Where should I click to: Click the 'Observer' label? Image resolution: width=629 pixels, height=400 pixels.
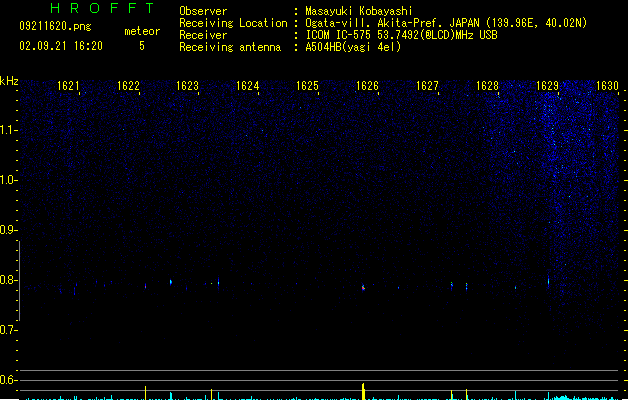[203, 11]
